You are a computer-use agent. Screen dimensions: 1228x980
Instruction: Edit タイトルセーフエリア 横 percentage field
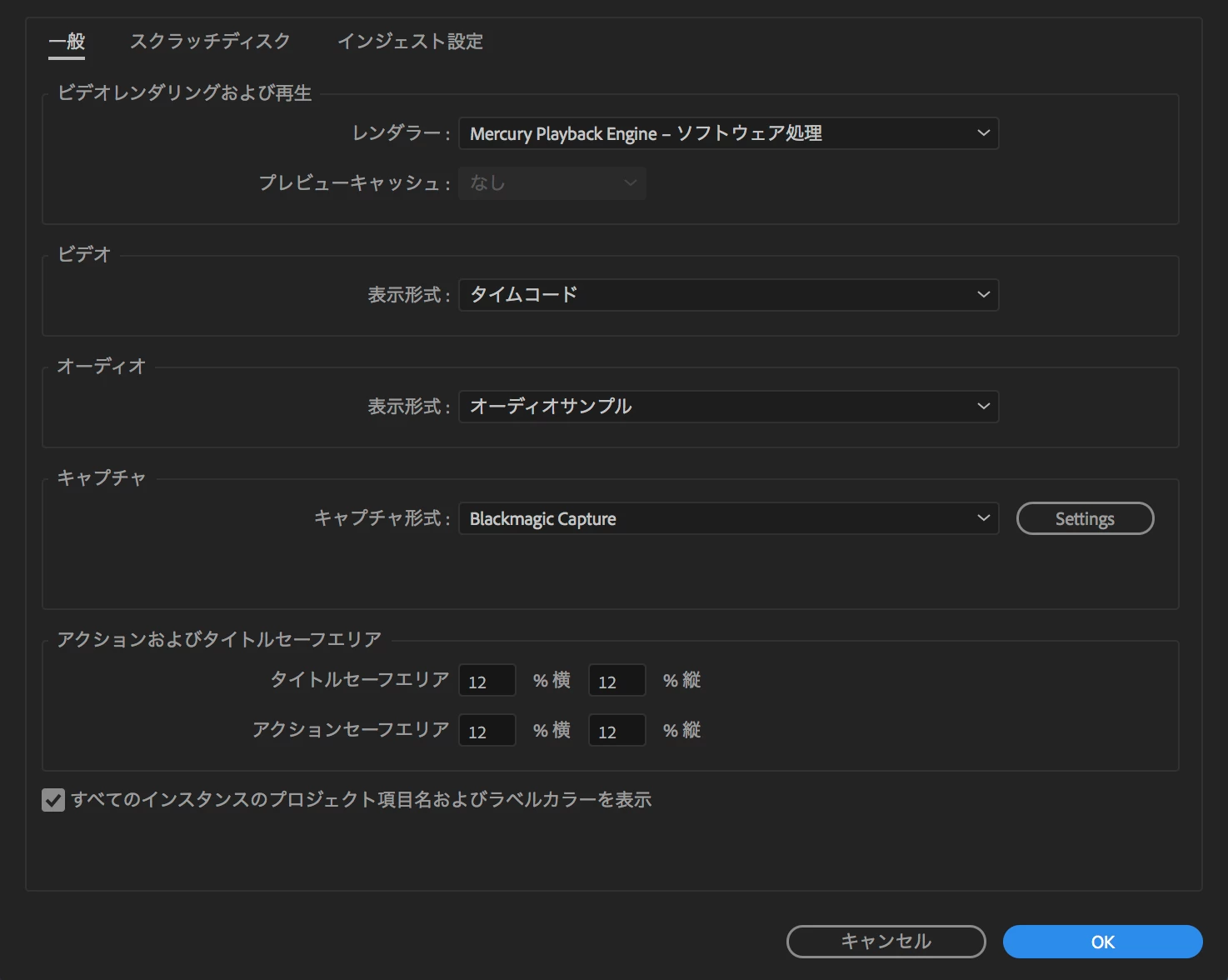click(487, 681)
